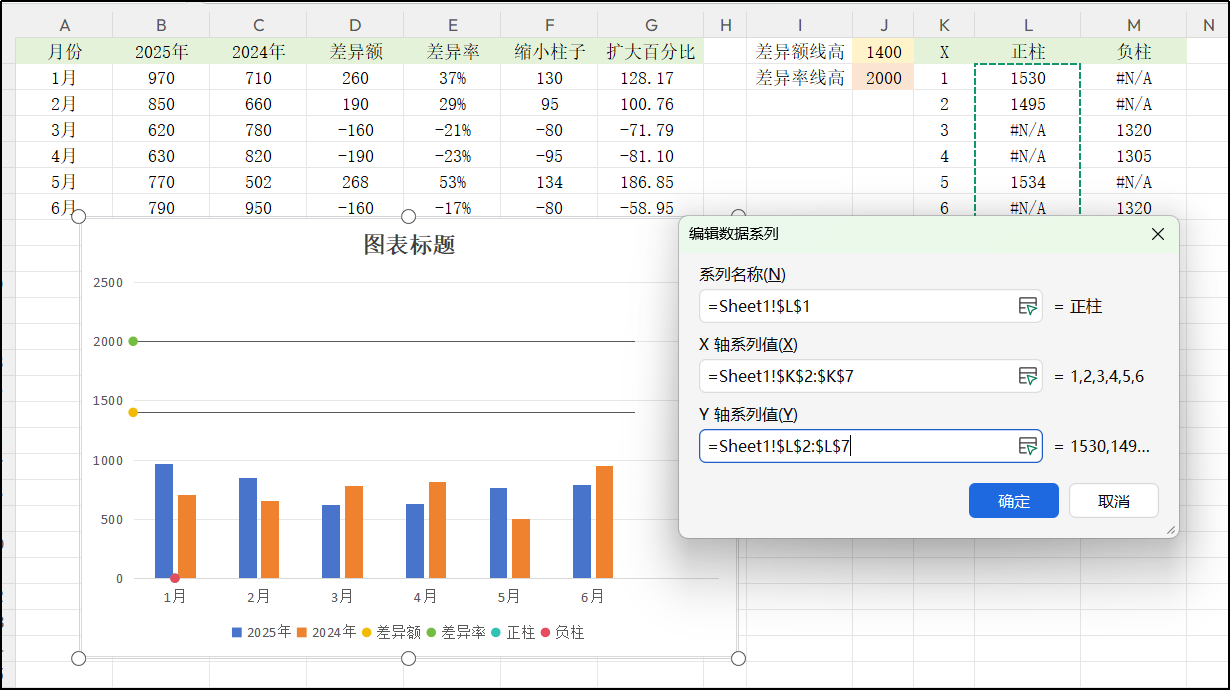The height and width of the screenshot is (691, 1230).
Task: Select column B header
Action: click(x=161, y=25)
